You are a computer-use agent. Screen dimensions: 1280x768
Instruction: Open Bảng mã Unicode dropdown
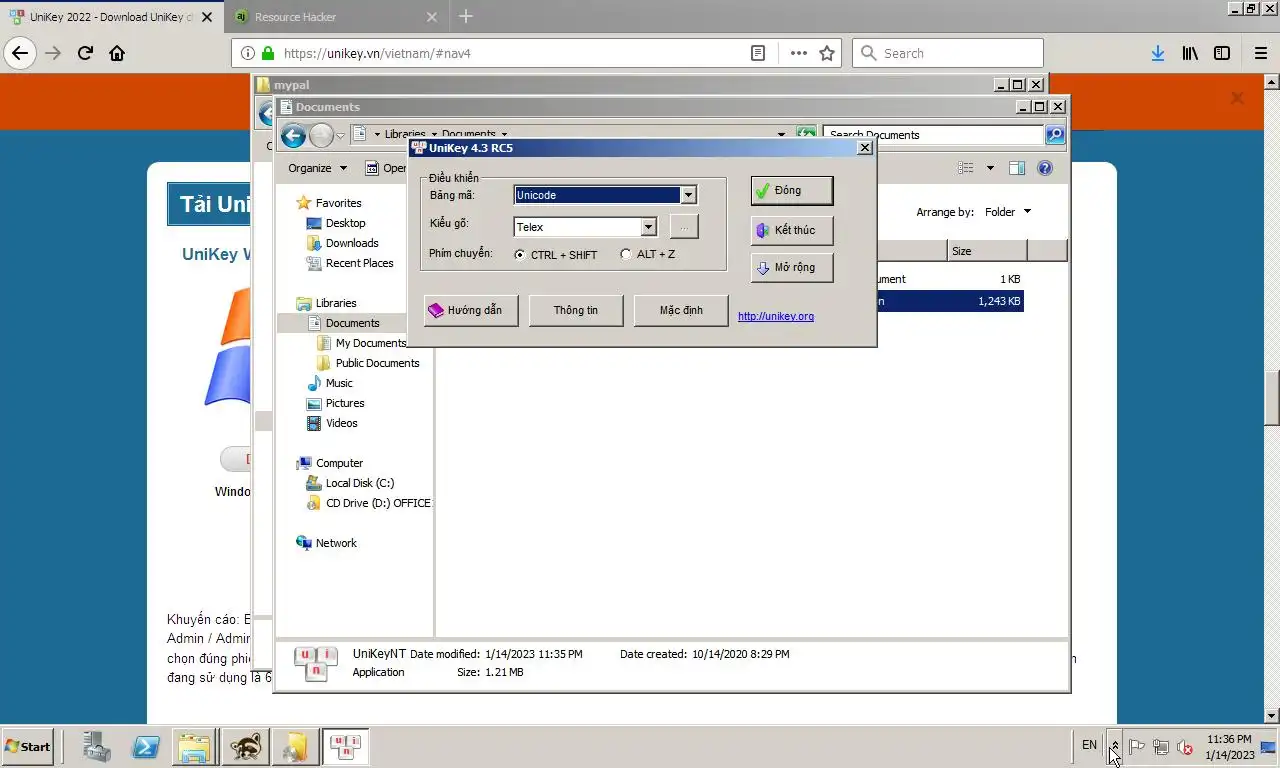pyautogui.click(x=688, y=195)
